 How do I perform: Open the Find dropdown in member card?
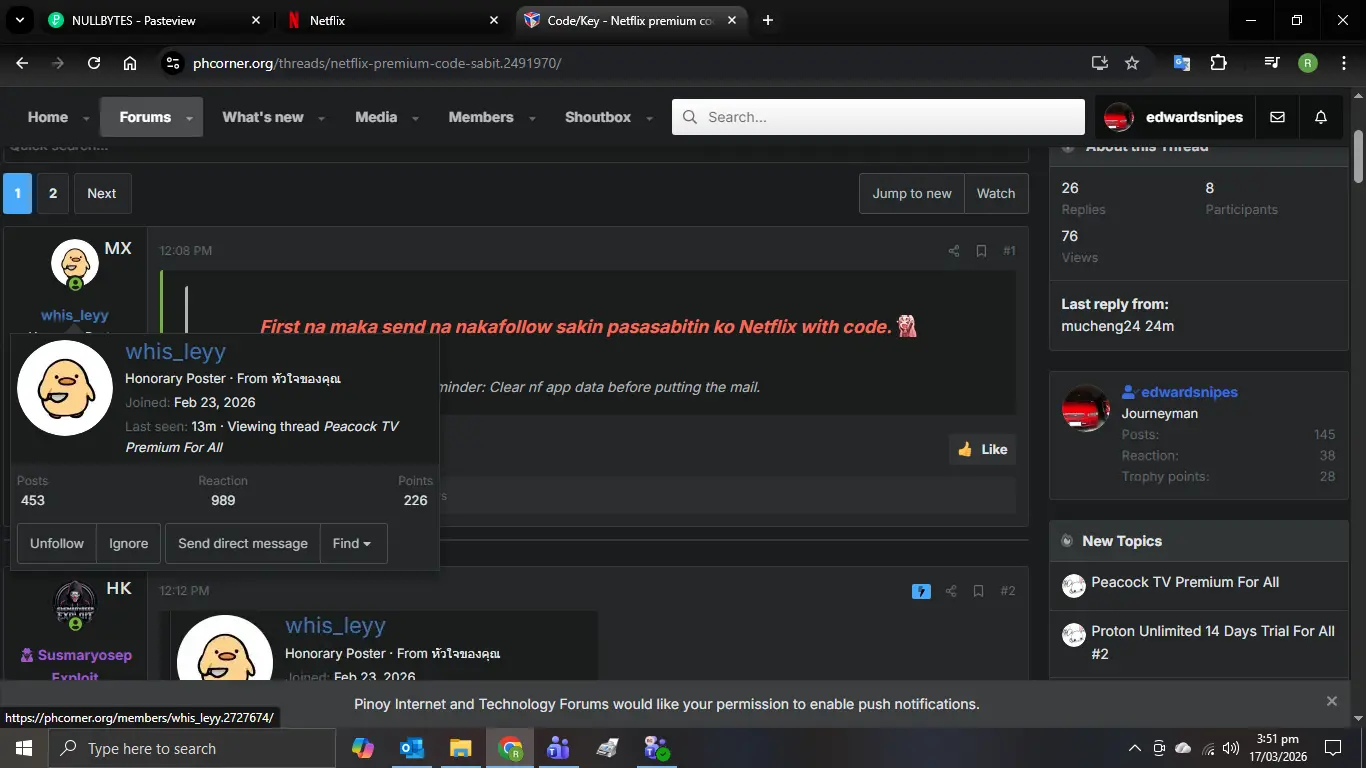click(353, 543)
